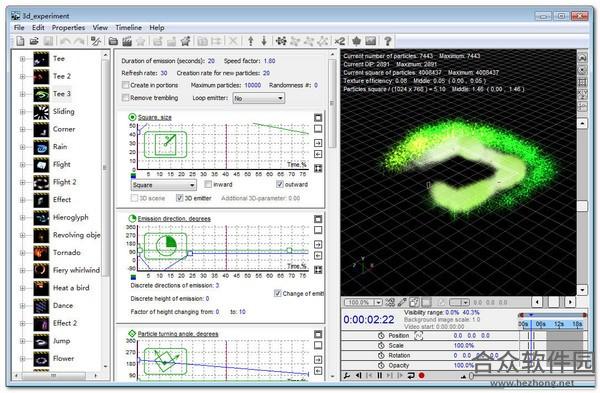Open the folder icon in the toolbar
600x393 pixels.
click(113, 41)
